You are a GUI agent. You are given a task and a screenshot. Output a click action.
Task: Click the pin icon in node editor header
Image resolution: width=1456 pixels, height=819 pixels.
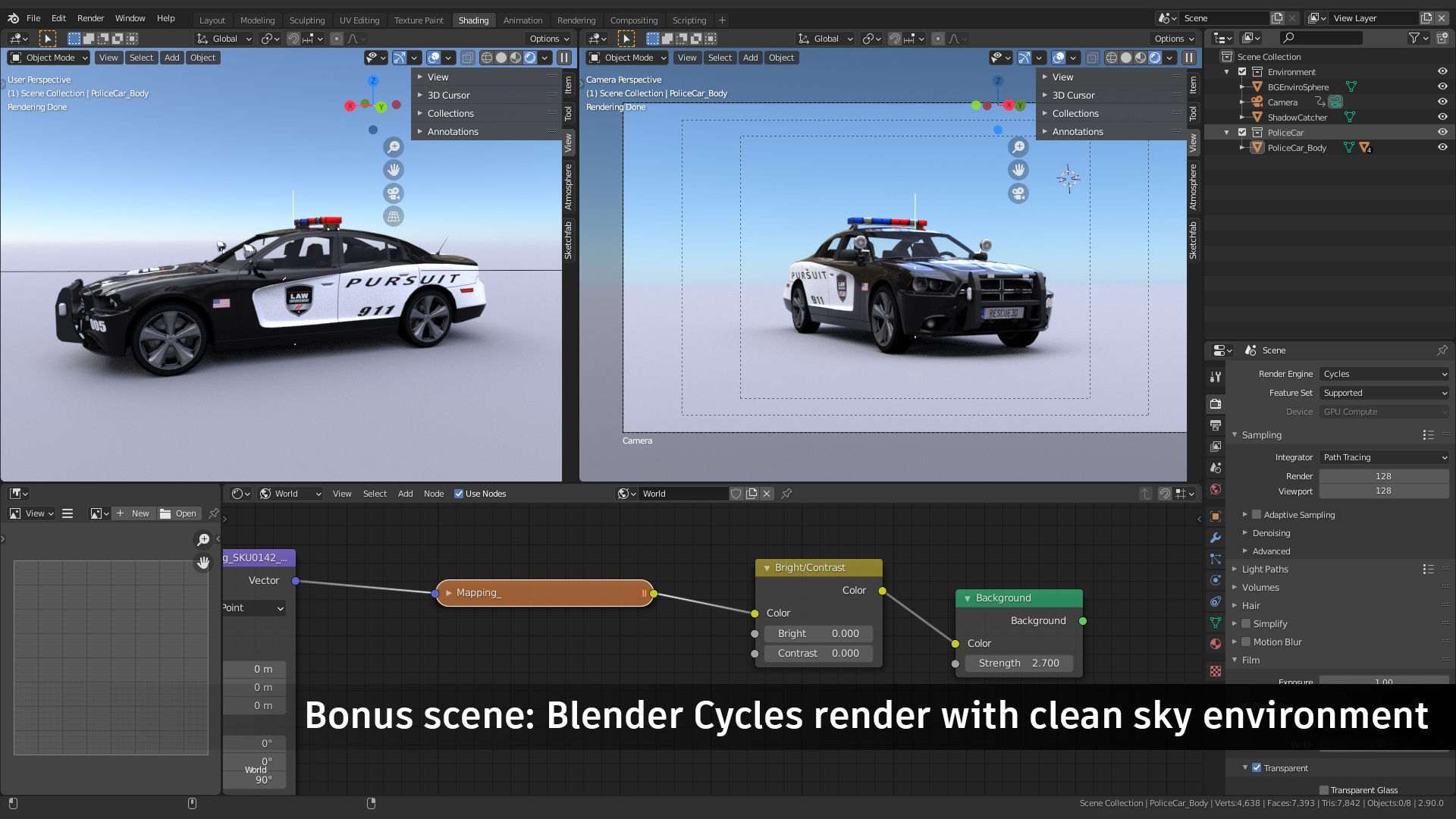tap(786, 494)
